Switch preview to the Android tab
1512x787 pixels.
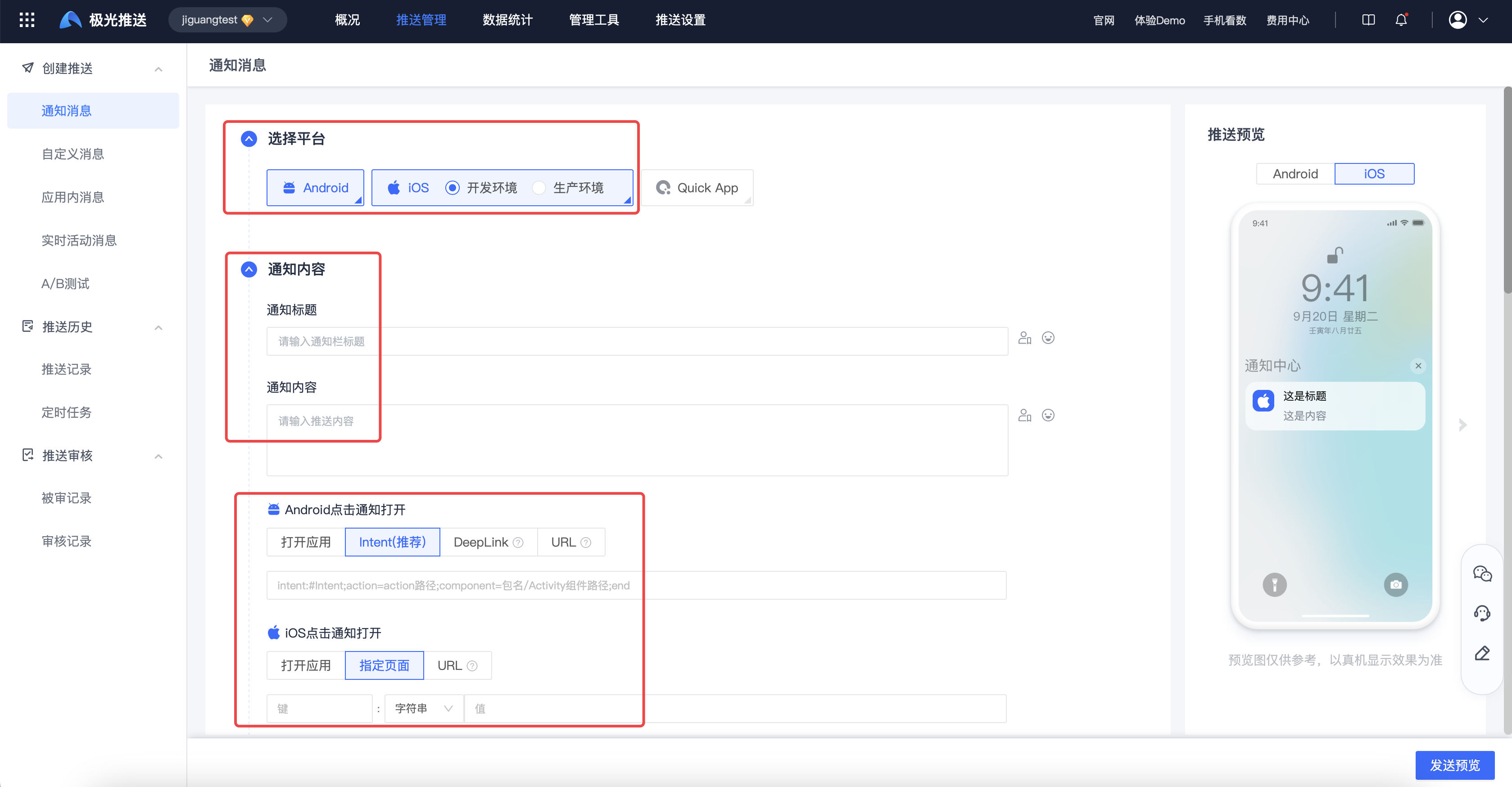click(1295, 174)
